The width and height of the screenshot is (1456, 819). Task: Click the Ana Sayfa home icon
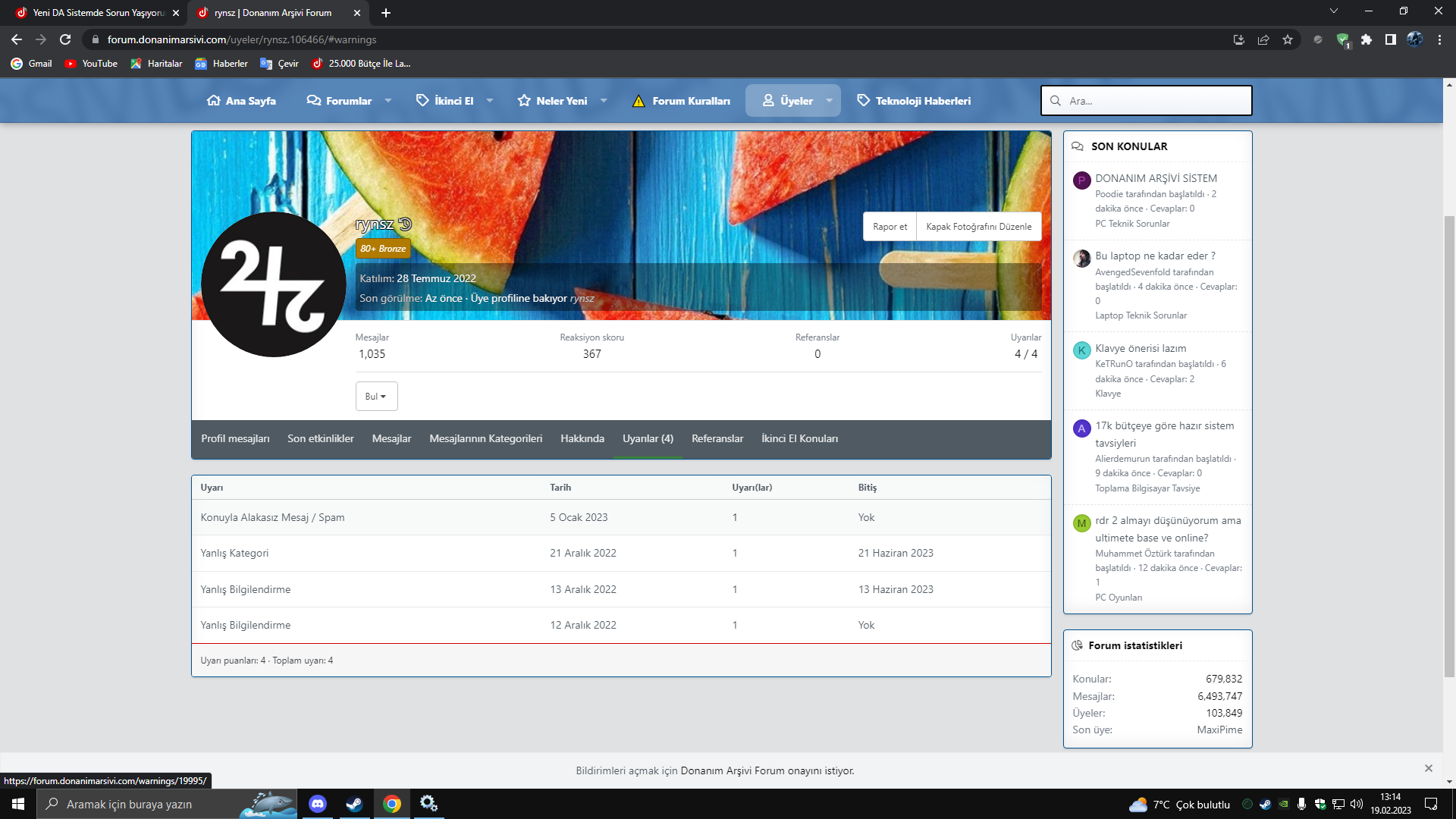(213, 101)
